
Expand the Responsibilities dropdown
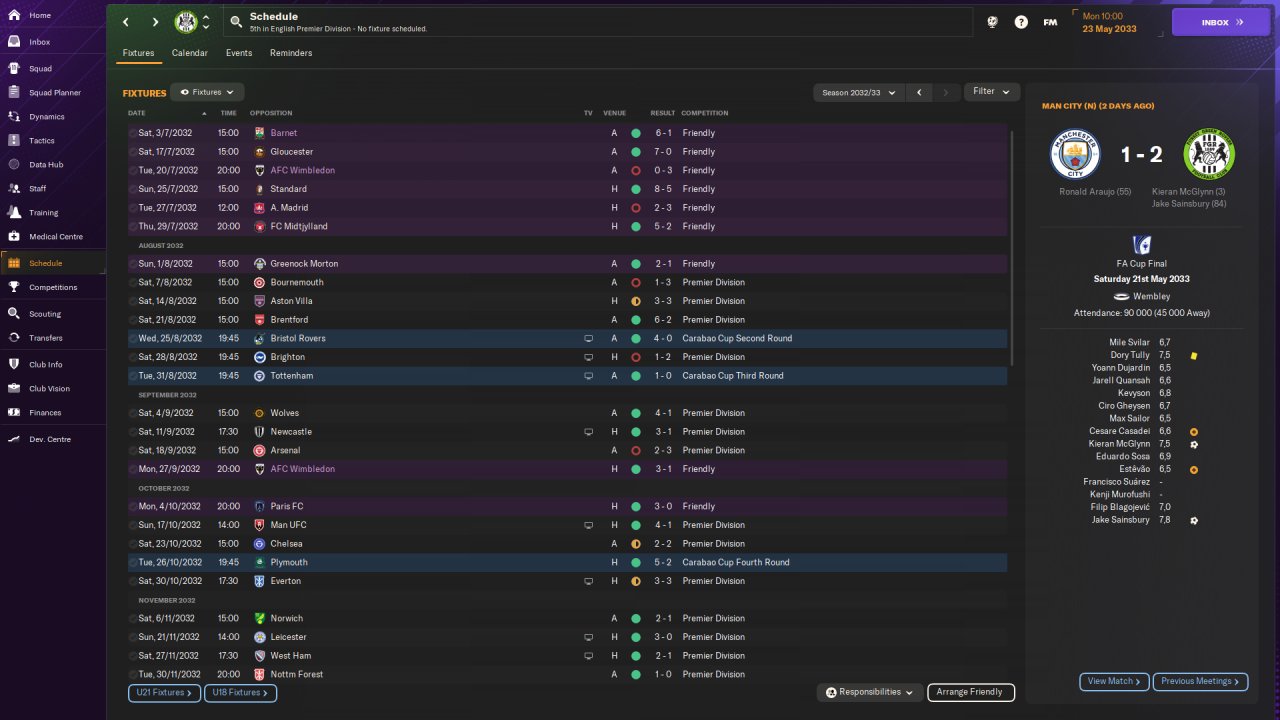[869, 692]
